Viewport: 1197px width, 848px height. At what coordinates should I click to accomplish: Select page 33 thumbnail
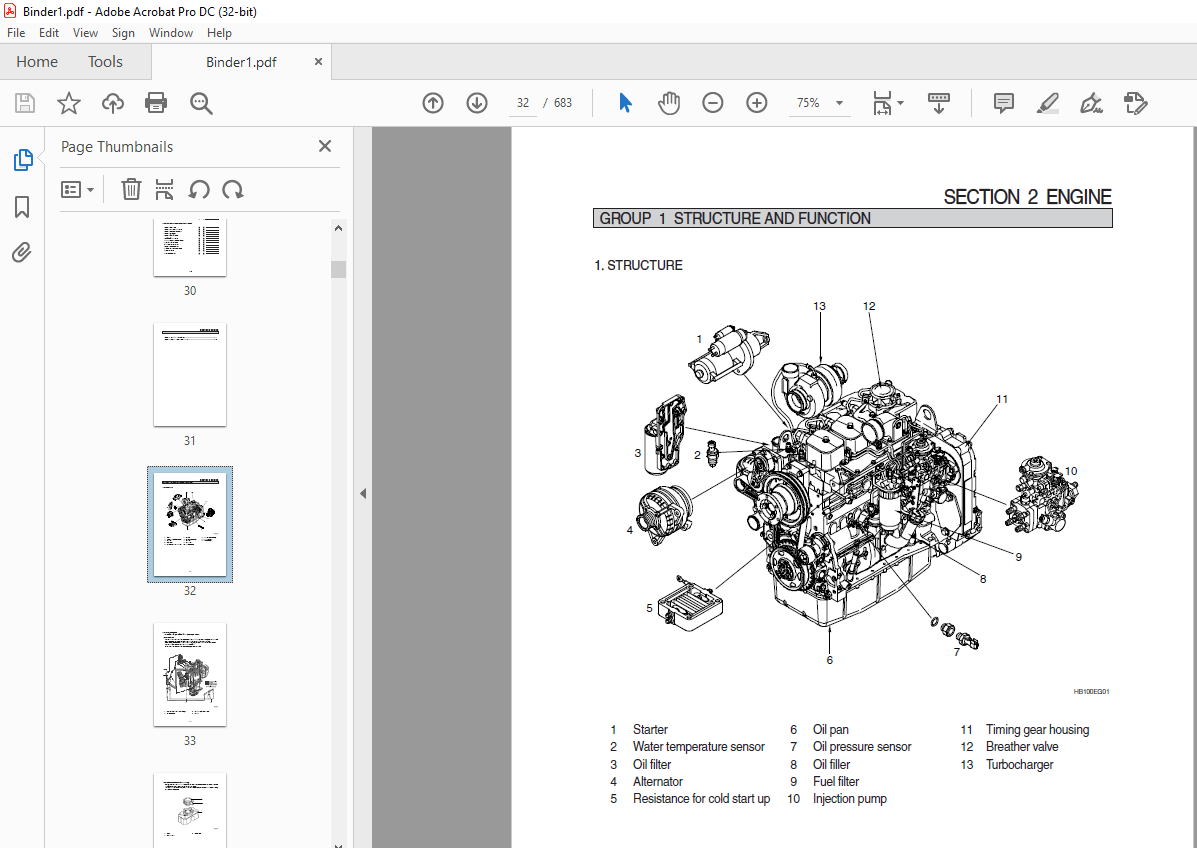click(x=189, y=674)
